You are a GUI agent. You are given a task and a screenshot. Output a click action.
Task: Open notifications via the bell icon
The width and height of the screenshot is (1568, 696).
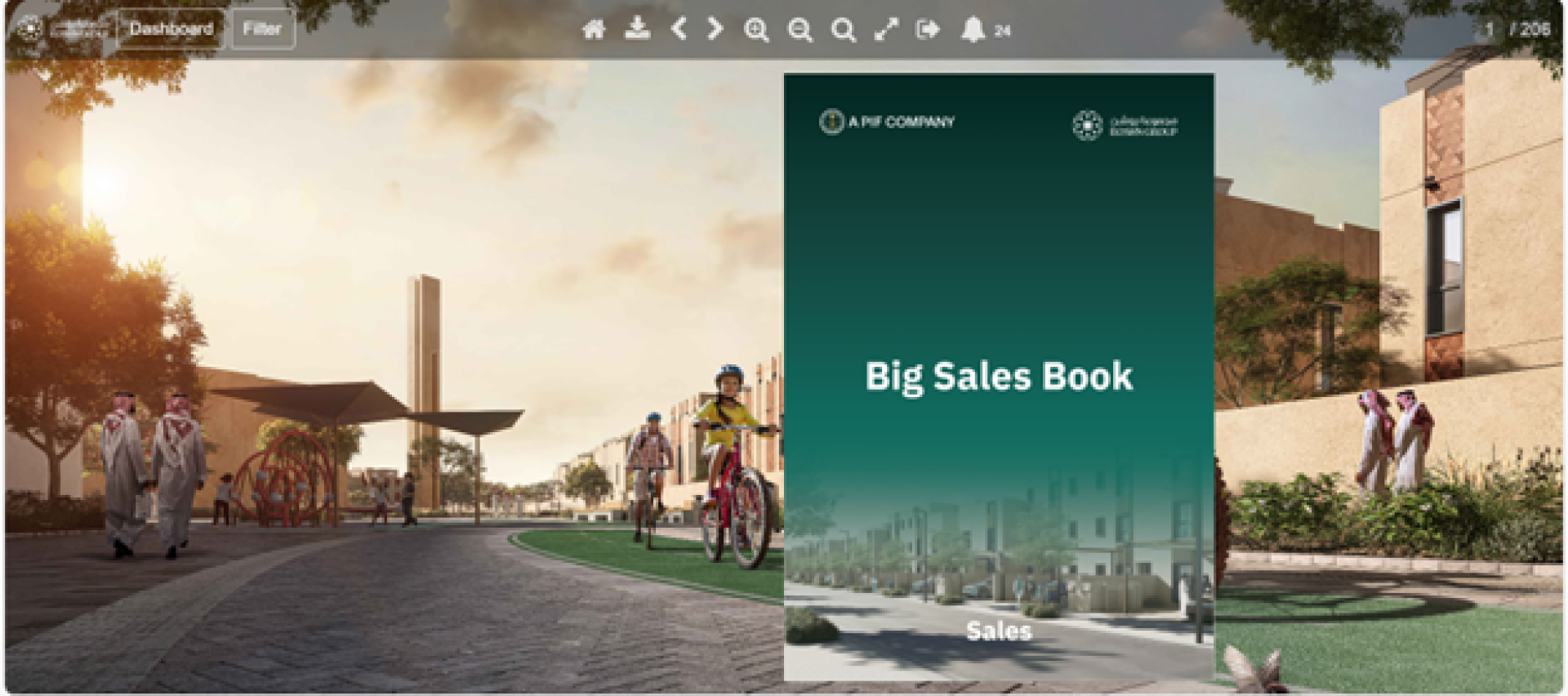972,30
